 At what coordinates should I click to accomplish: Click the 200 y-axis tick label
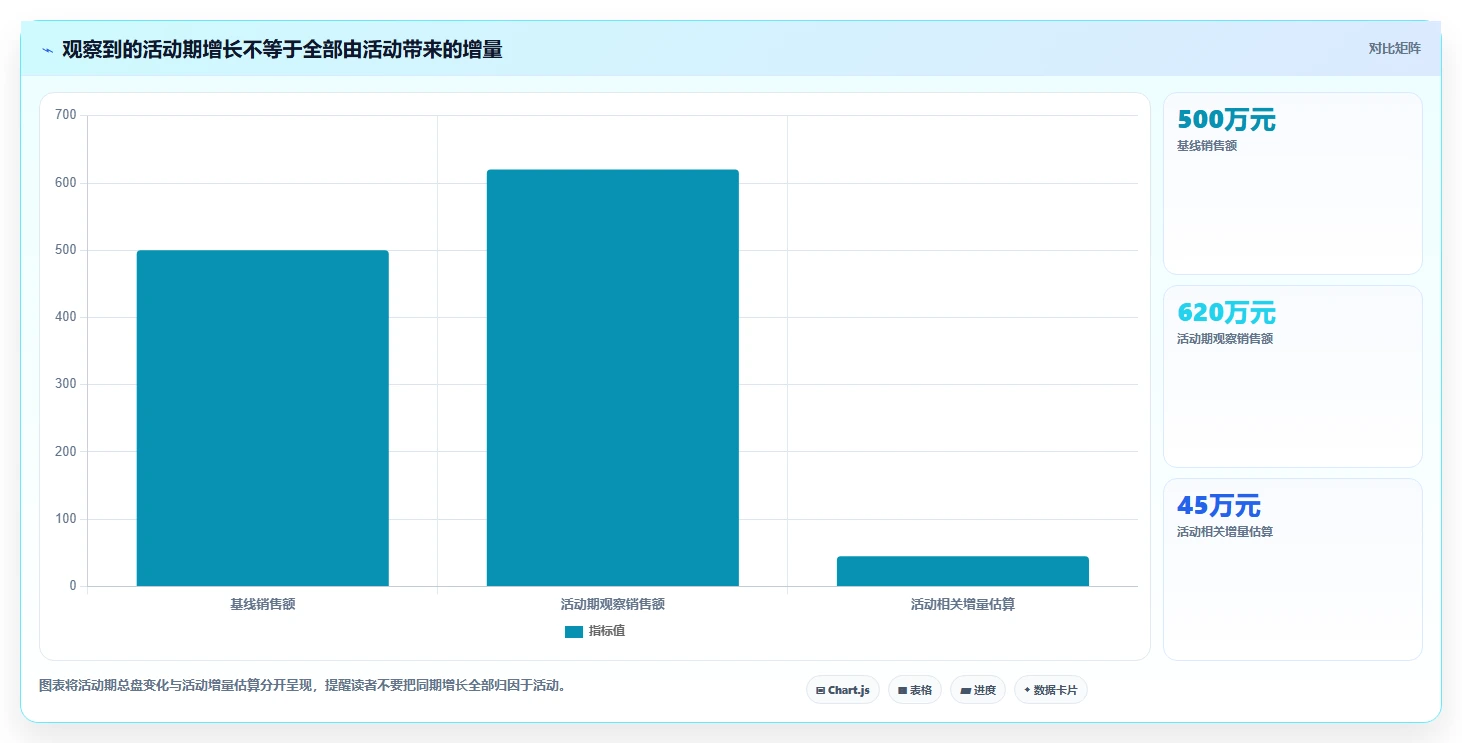pos(66,451)
